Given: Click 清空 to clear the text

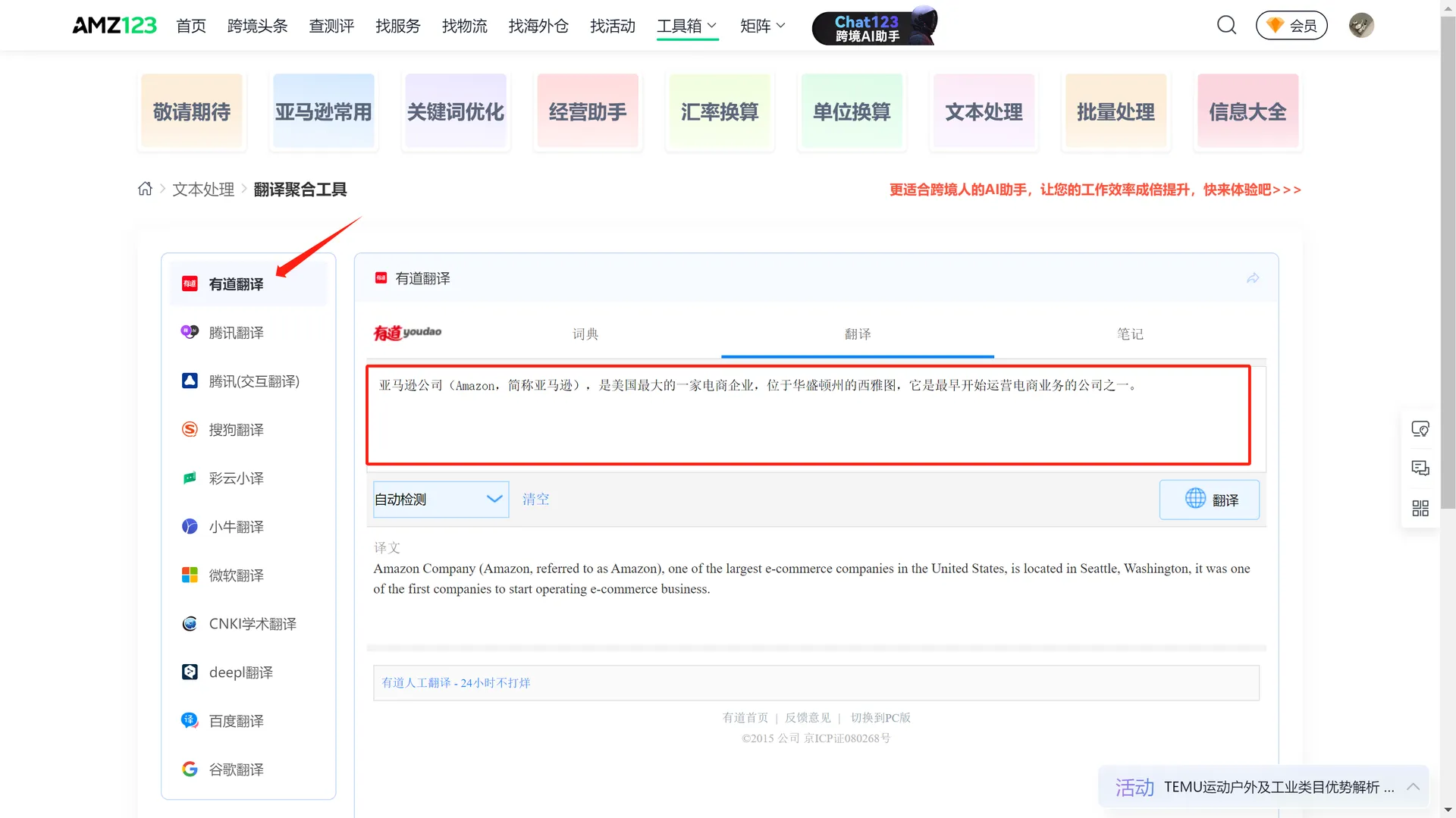Looking at the screenshot, I should [535, 500].
